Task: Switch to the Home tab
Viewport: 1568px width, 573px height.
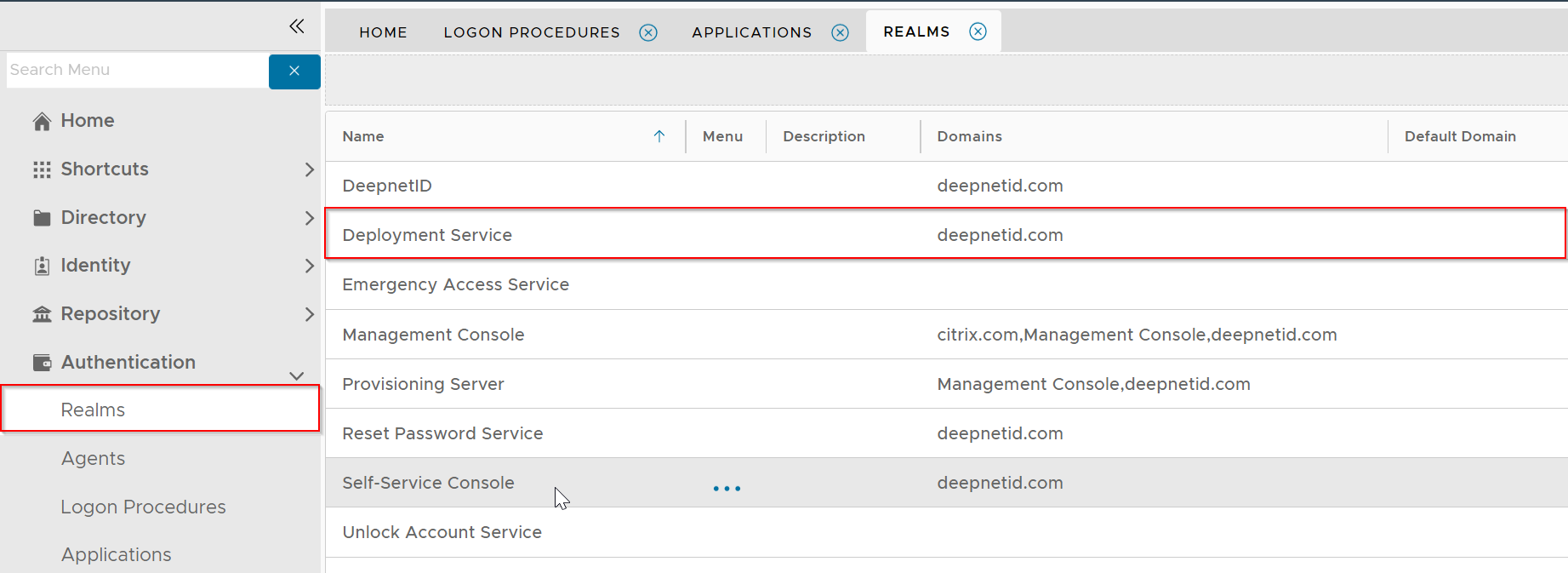Action: click(x=383, y=32)
